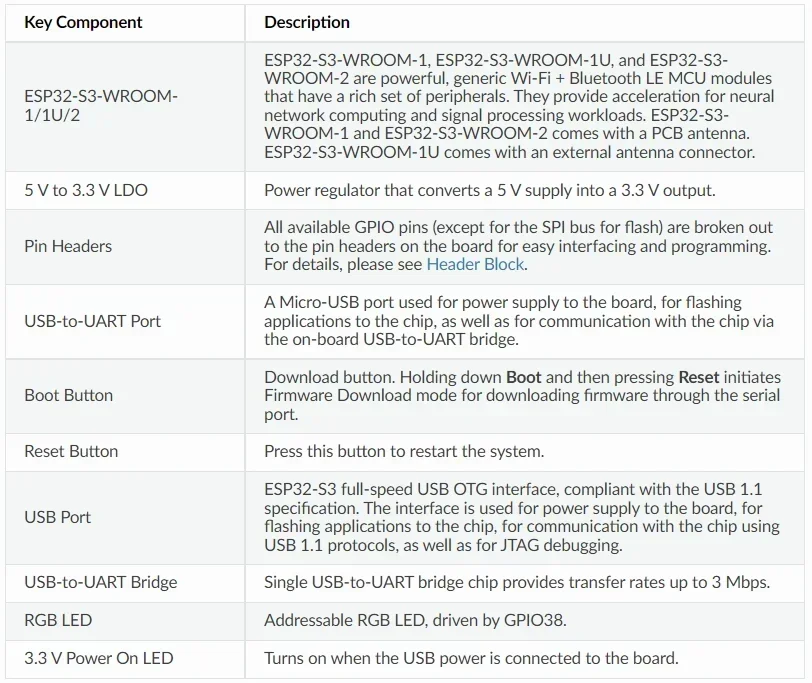Open the Header Block link
The image size is (812, 683).
(x=475, y=265)
